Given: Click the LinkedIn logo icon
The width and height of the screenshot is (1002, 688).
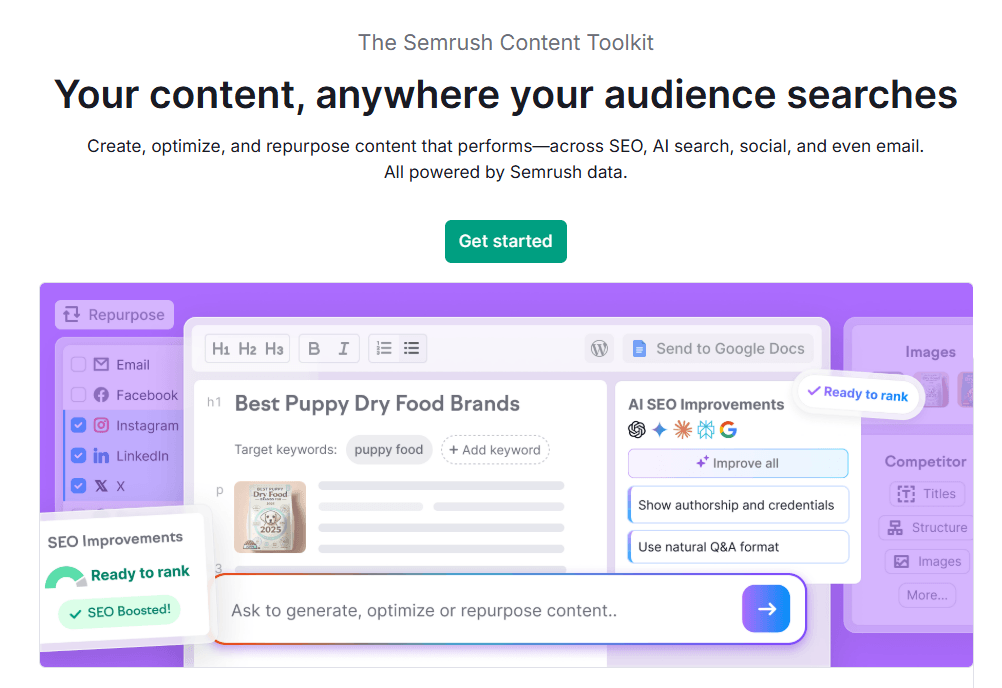Looking at the screenshot, I should 101,455.
